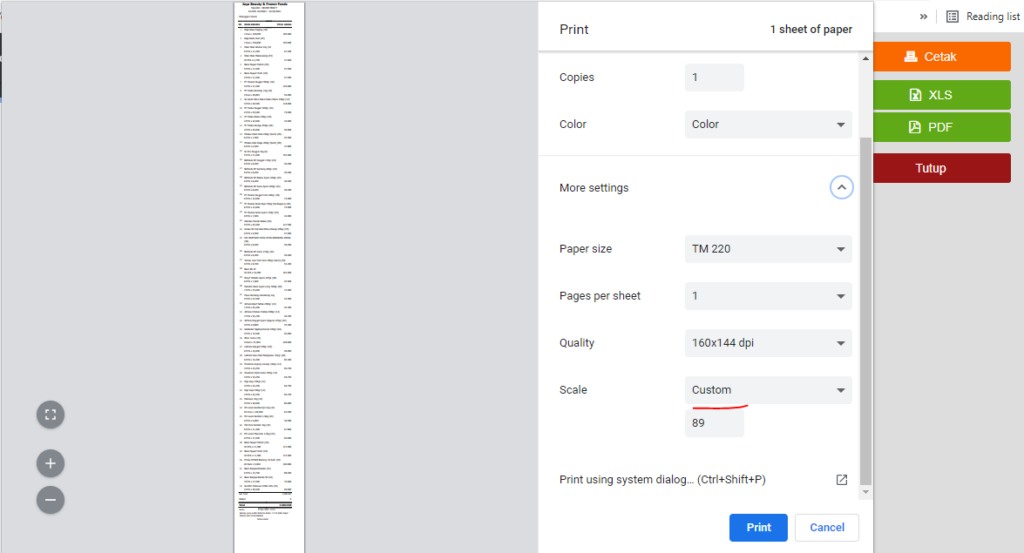Image resolution: width=1024 pixels, height=553 pixels.
Task: Click the fit-to-page preview icon
Action: pyautogui.click(x=50, y=415)
